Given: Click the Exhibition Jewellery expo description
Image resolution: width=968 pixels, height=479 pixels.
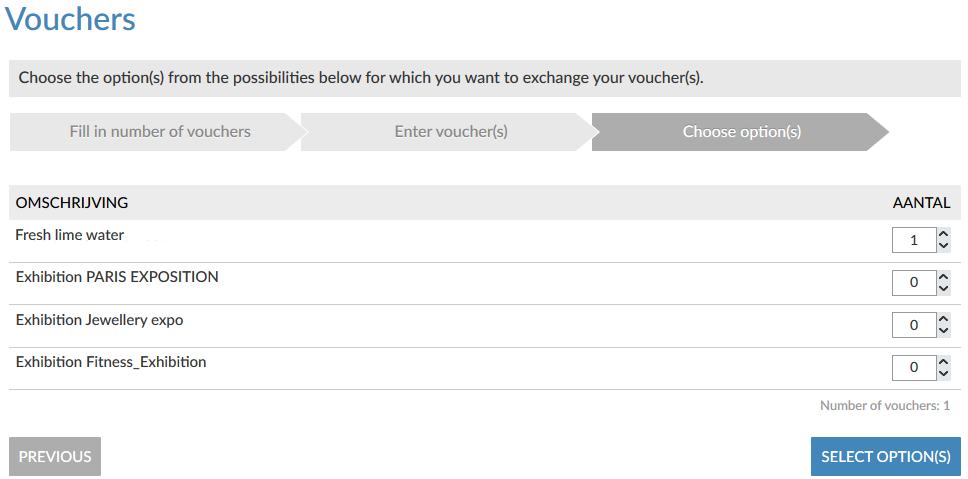Looking at the screenshot, I should point(100,320).
